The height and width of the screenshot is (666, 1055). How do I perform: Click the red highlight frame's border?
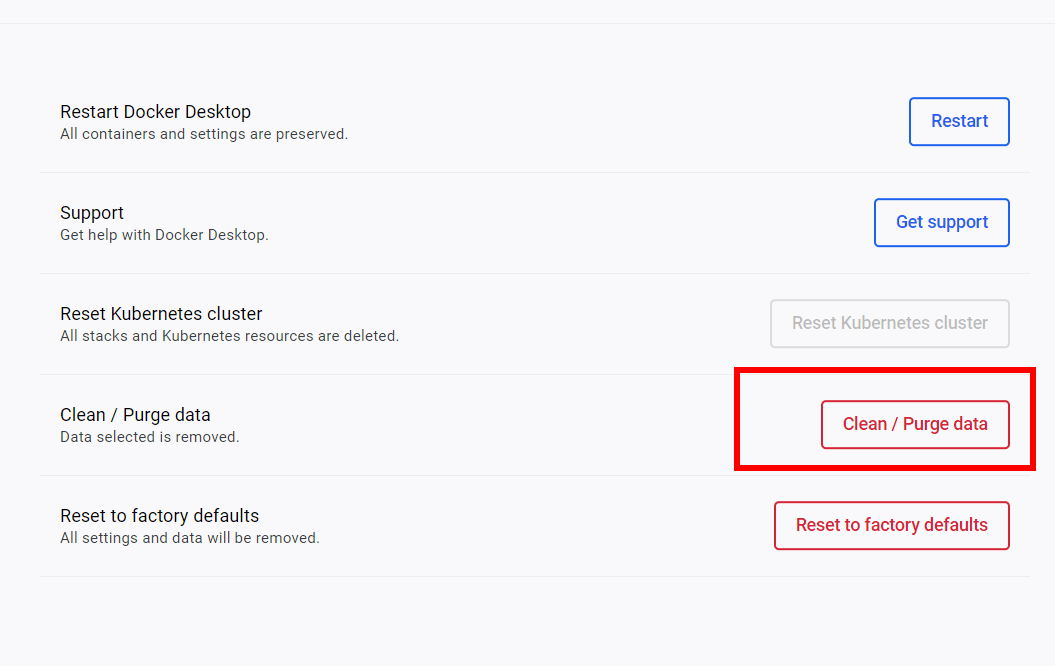click(738, 418)
